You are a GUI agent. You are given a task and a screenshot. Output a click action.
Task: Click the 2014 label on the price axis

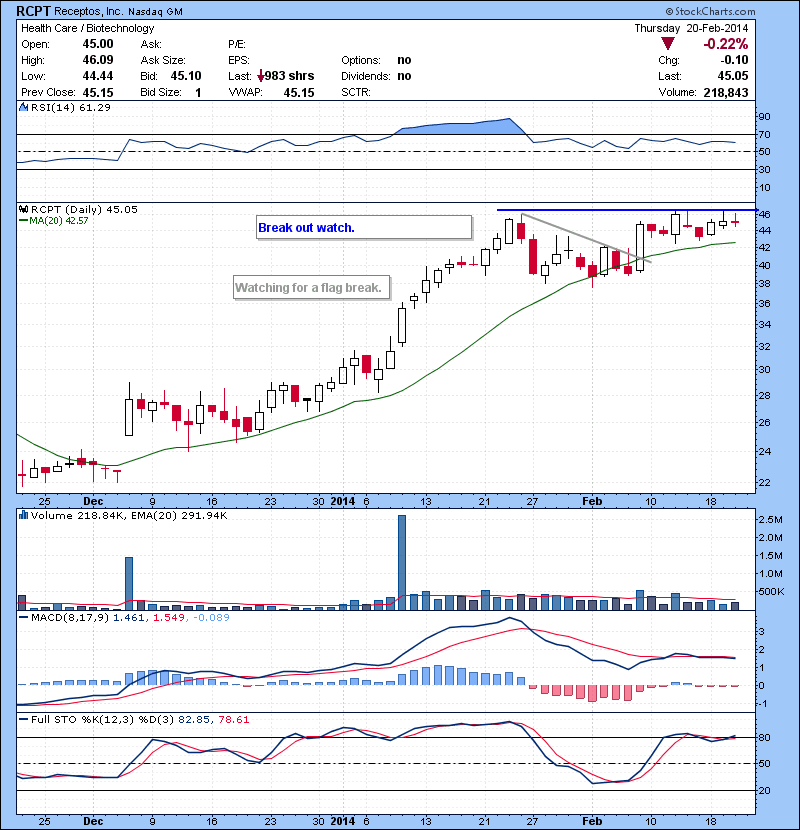[x=342, y=500]
